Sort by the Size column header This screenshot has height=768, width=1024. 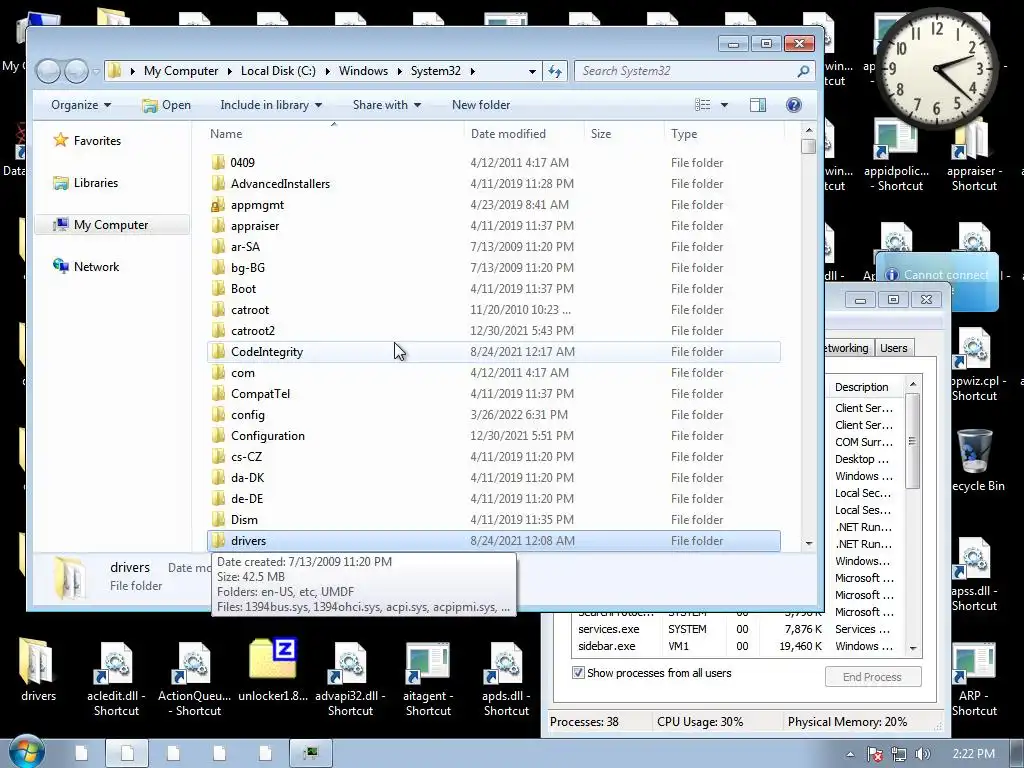click(x=624, y=134)
